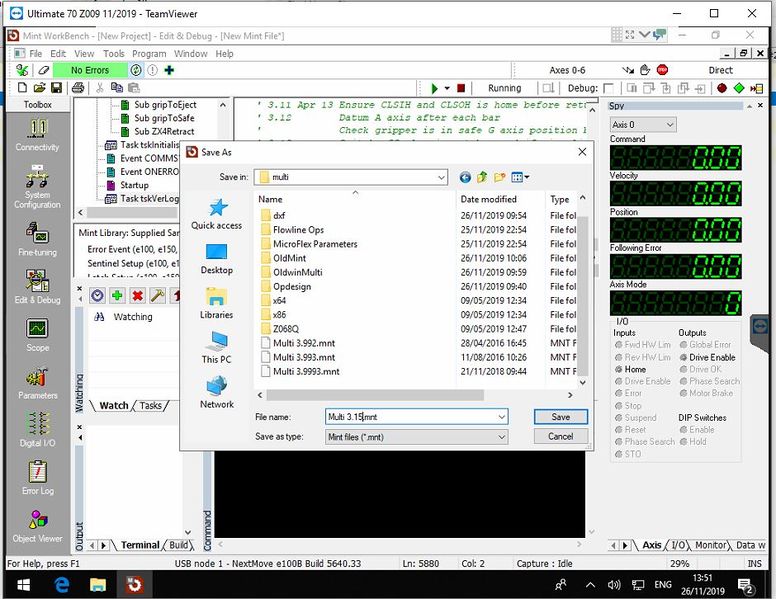Click horizontal scrollbar in file list
This screenshot has height=599, width=776.
(x=375, y=395)
